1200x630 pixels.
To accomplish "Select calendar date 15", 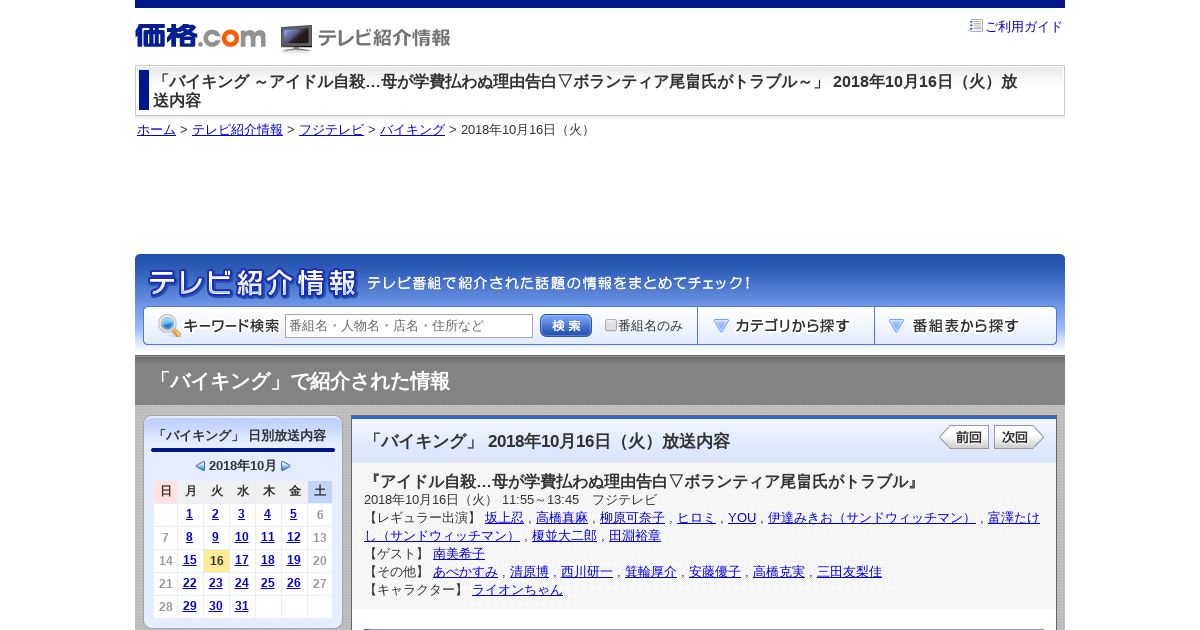I will pos(189,560).
